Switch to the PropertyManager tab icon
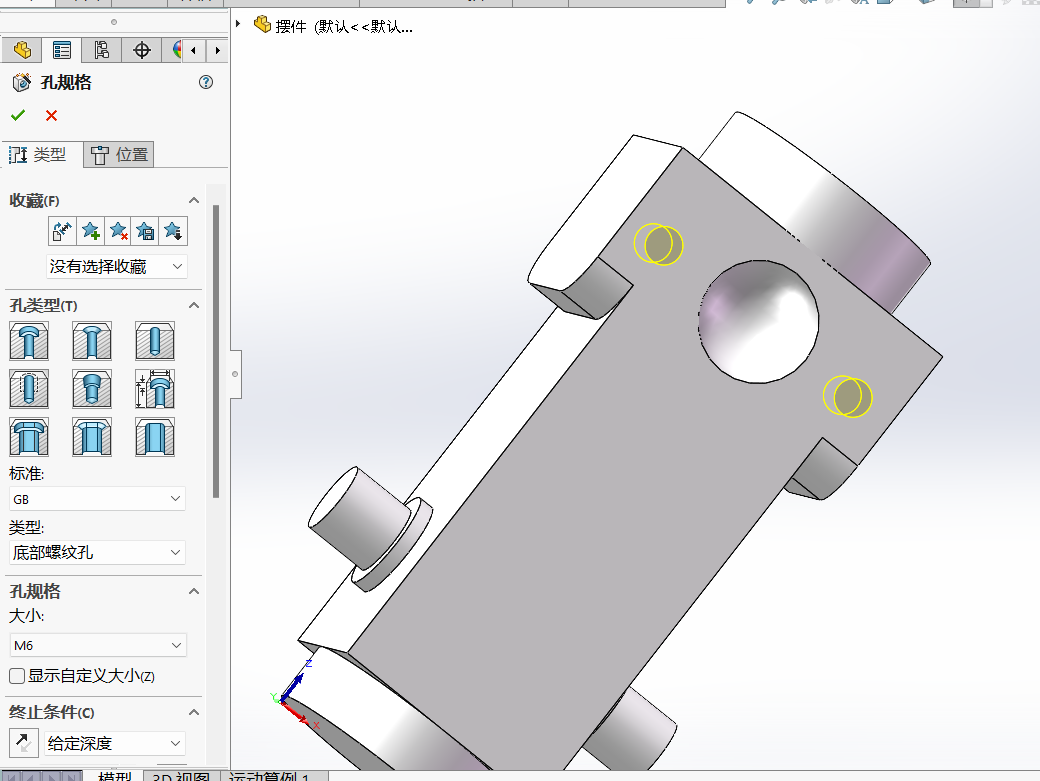1040x781 pixels. point(62,50)
